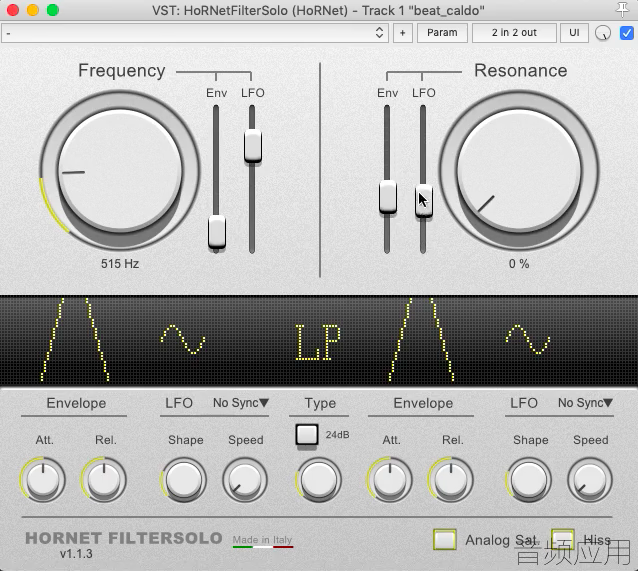
Task: Click the resonance envelope Rel. knob
Action: [450, 479]
